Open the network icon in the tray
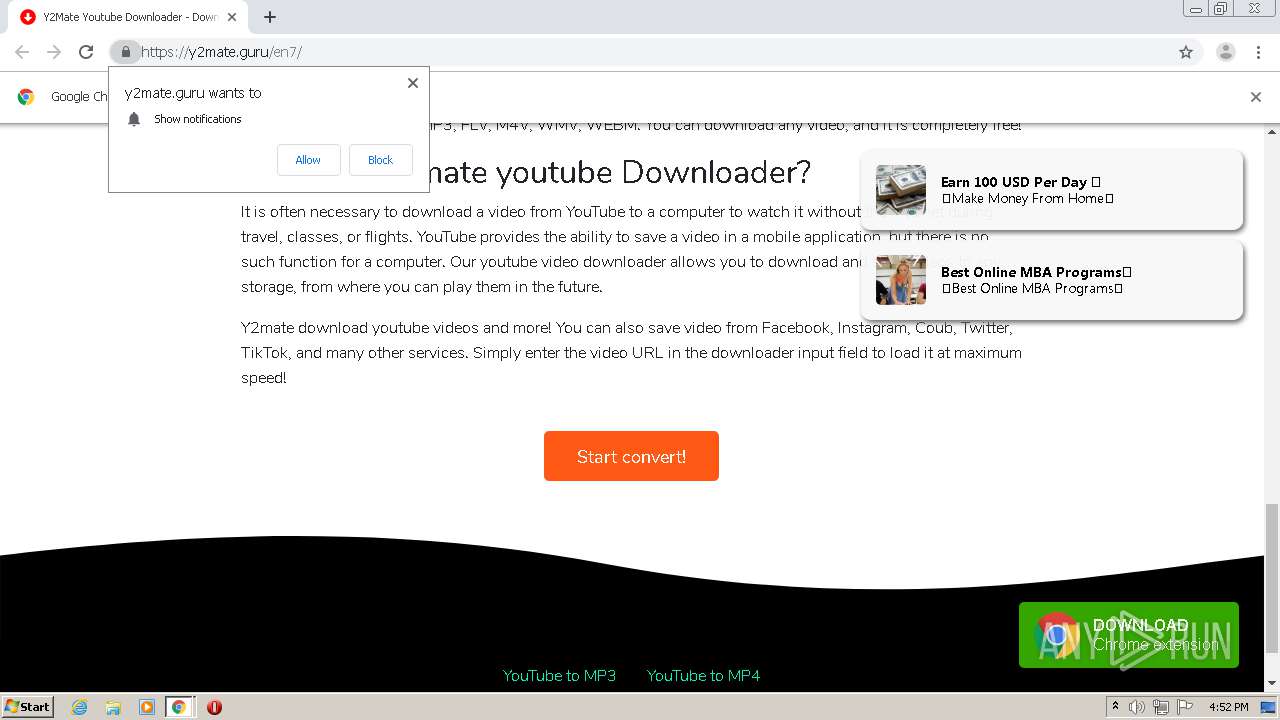 [1160, 707]
